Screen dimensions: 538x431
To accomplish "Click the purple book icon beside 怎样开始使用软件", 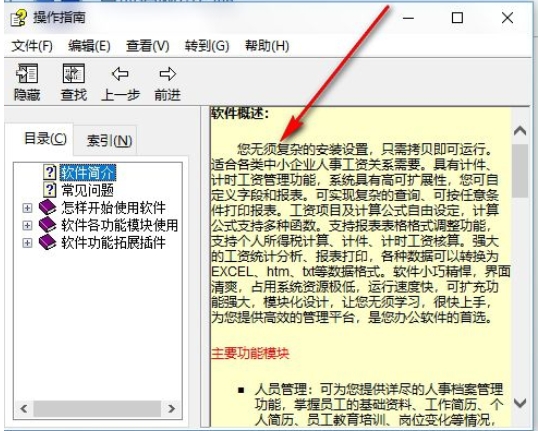I will [x=47, y=207].
